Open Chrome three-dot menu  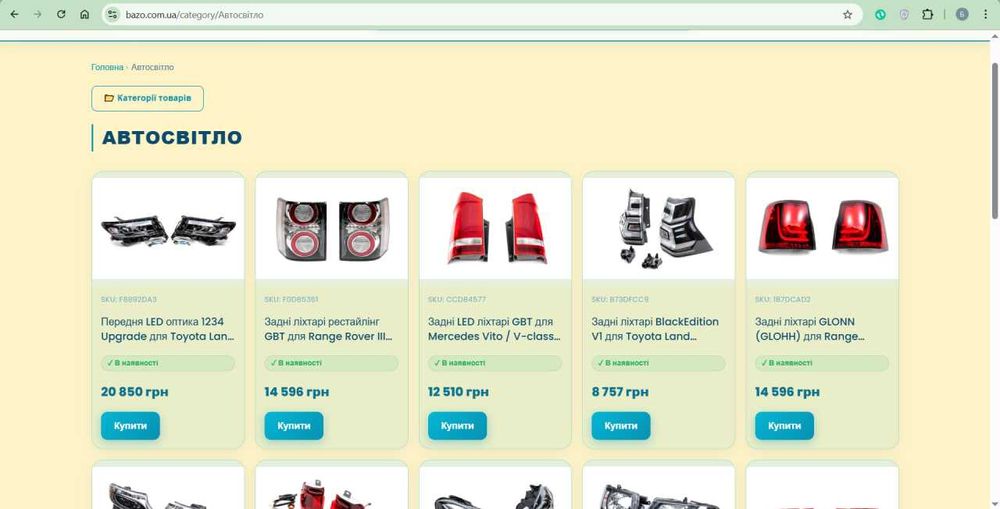986,15
